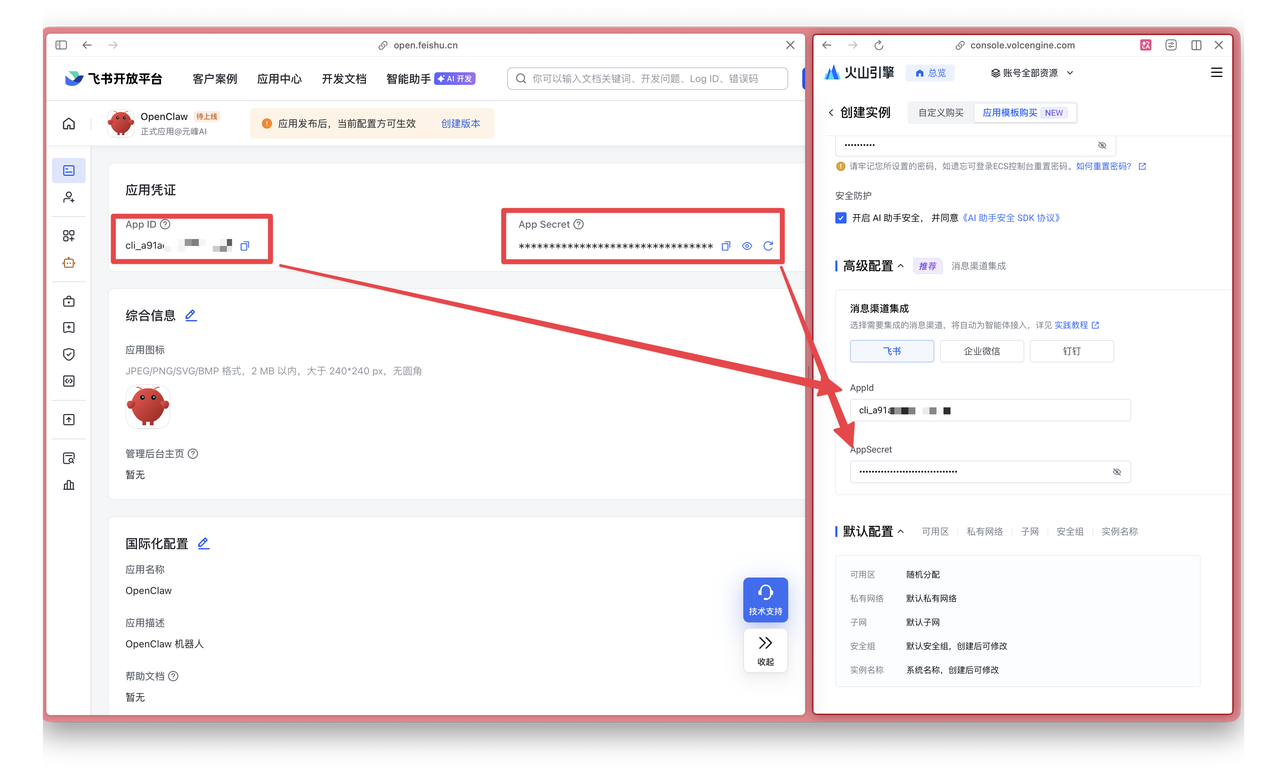Open 开发文档 in Feishu top navigation
Screen dimensions: 1280x774
344,79
